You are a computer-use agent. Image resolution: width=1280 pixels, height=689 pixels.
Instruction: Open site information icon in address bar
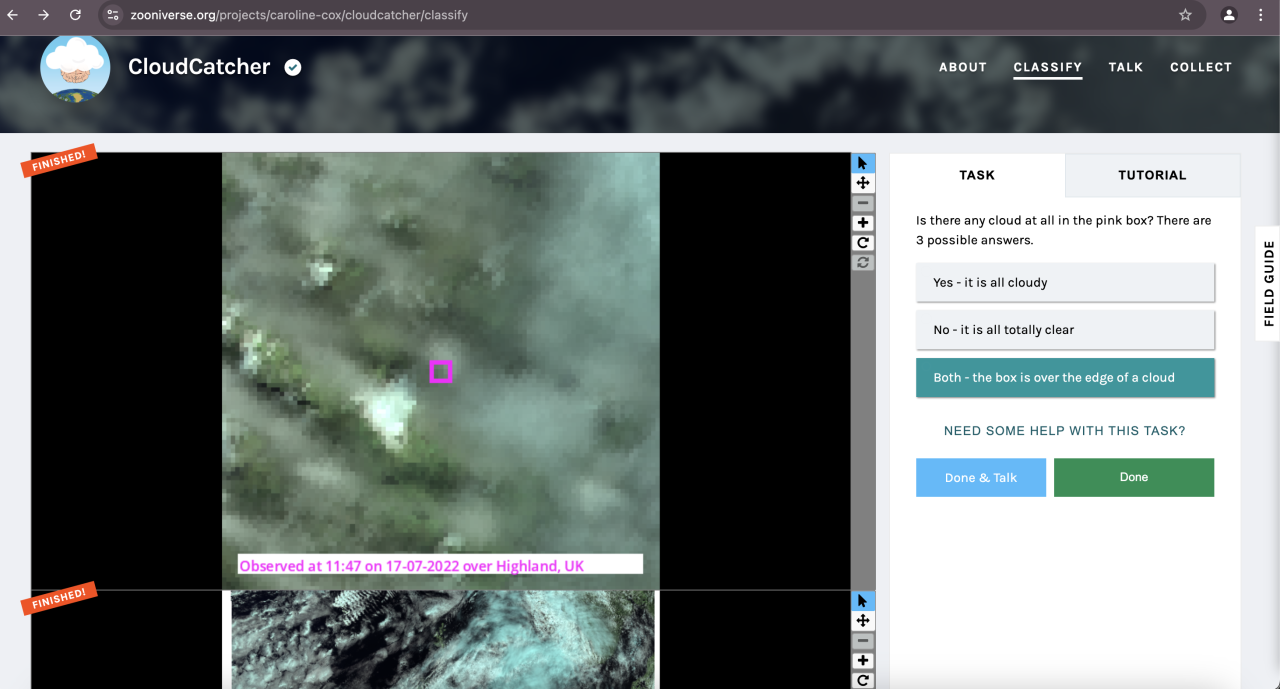(113, 15)
